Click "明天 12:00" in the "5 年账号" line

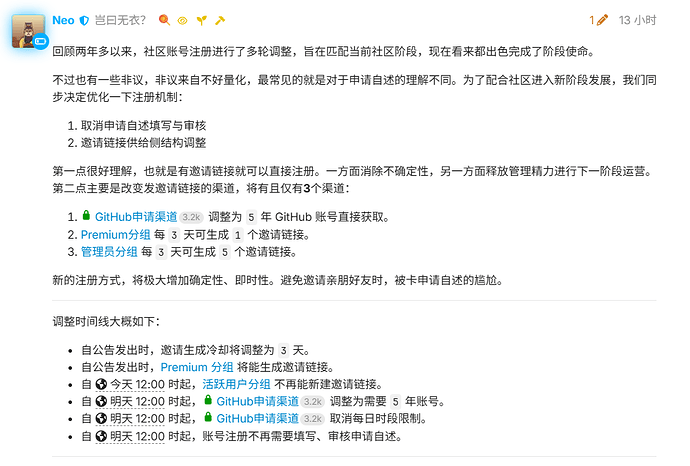pyautogui.click(x=137, y=402)
